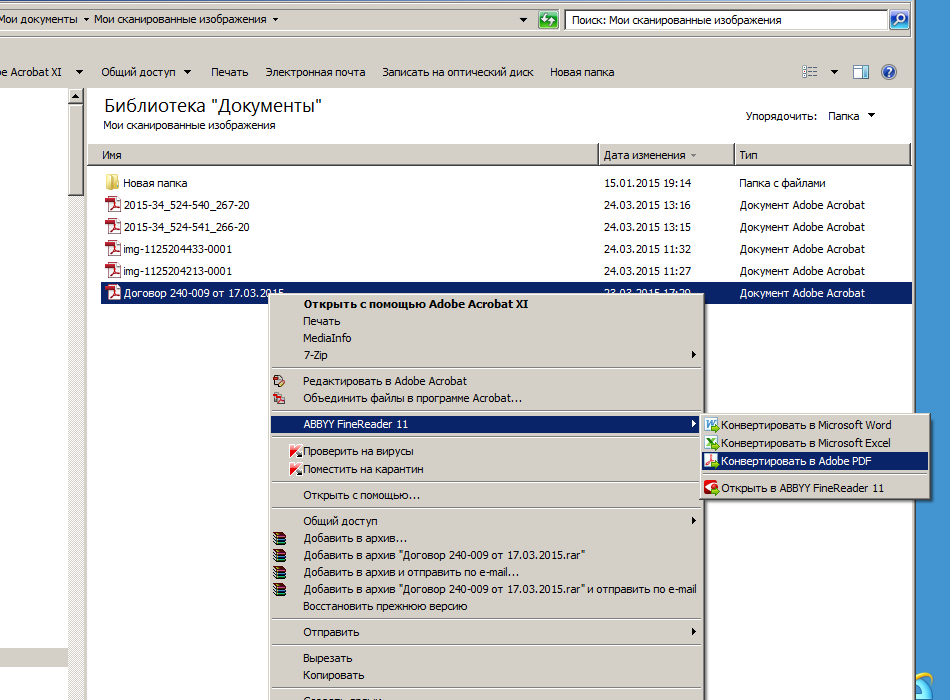Click the Excel icon in ABBYY submenu
This screenshot has width=950, height=700.
coord(711,443)
